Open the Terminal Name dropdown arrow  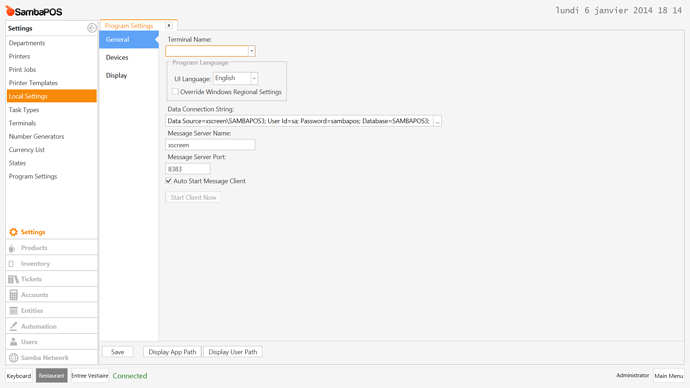coord(252,51)
